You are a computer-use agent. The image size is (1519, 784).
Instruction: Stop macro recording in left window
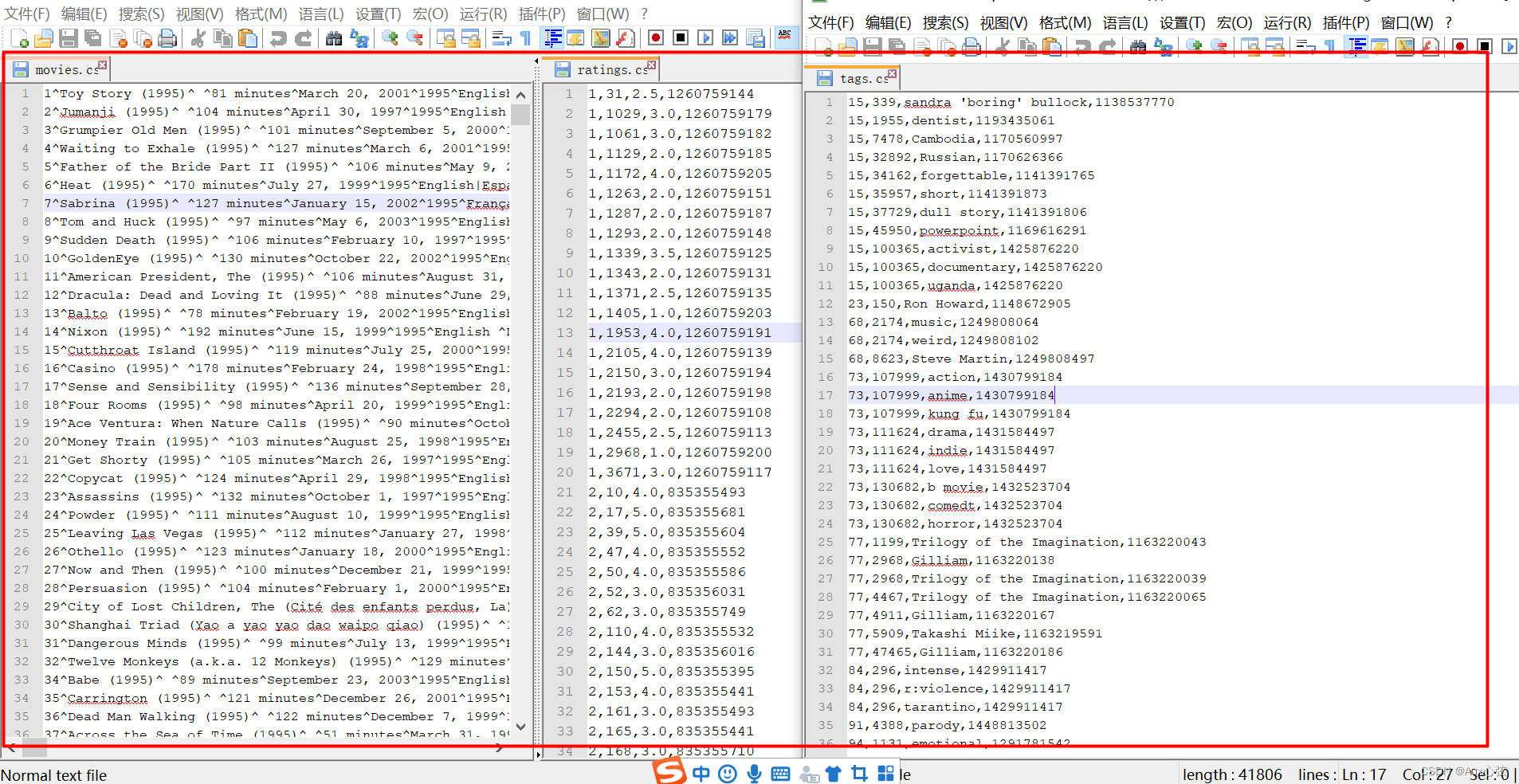pyautogui.click(x=681, y=38)
